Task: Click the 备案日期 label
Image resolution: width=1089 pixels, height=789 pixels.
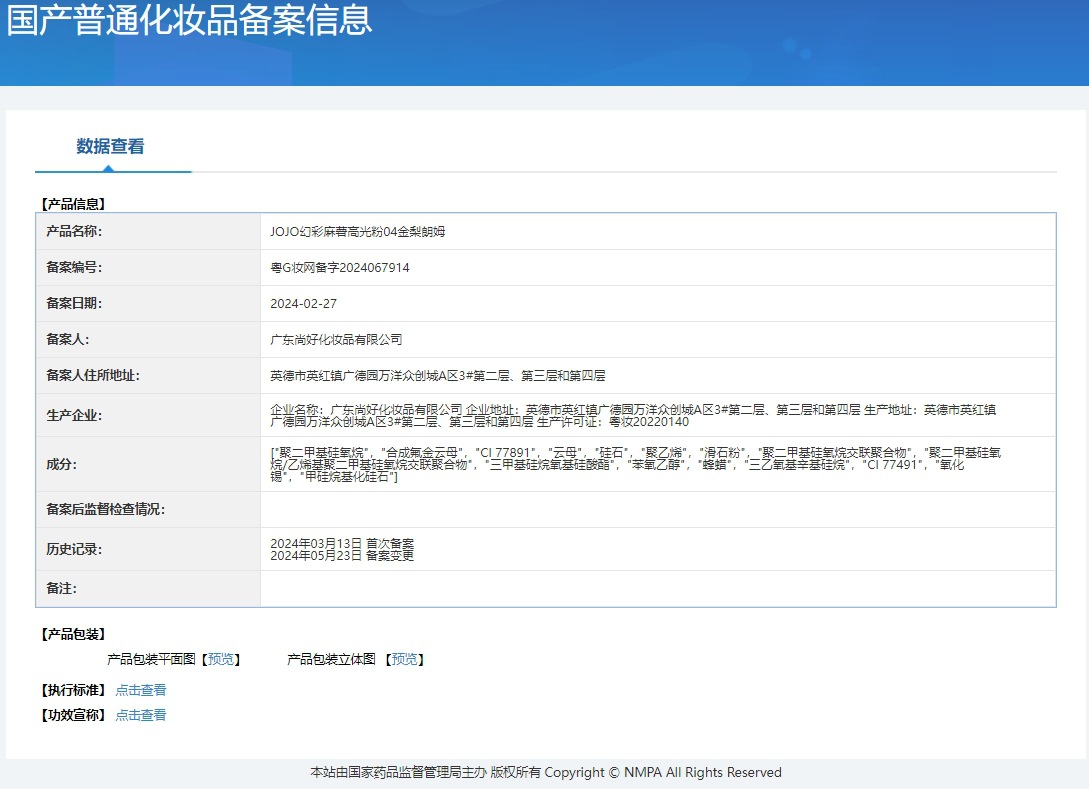Action: pyautogui.click(x=74, y=304)
